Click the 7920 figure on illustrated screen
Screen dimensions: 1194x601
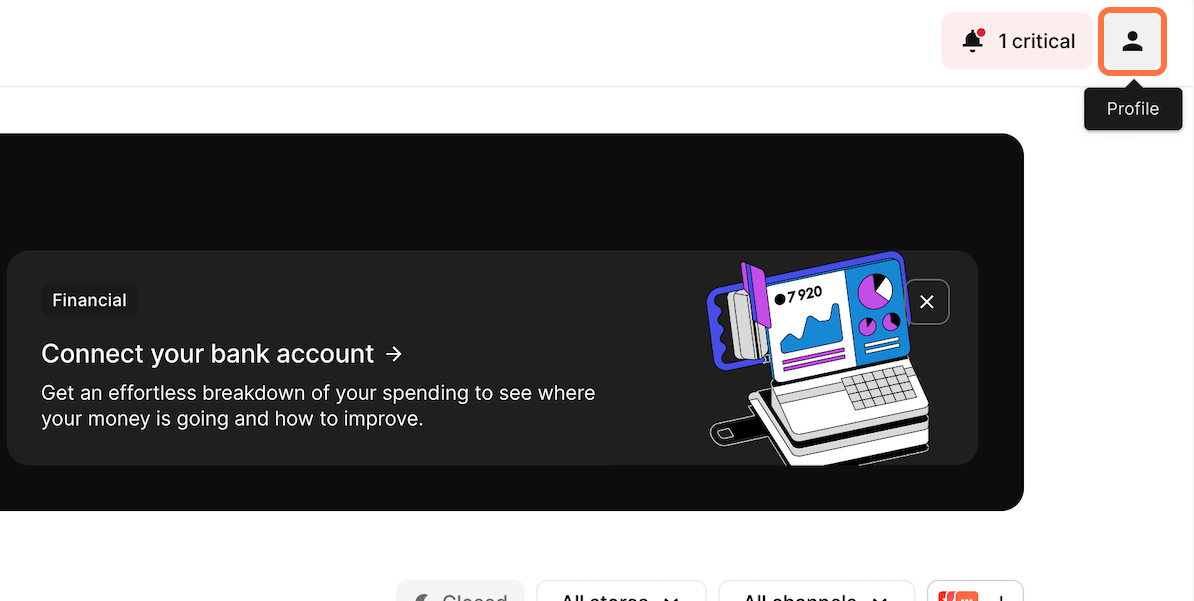coord(799,296)
